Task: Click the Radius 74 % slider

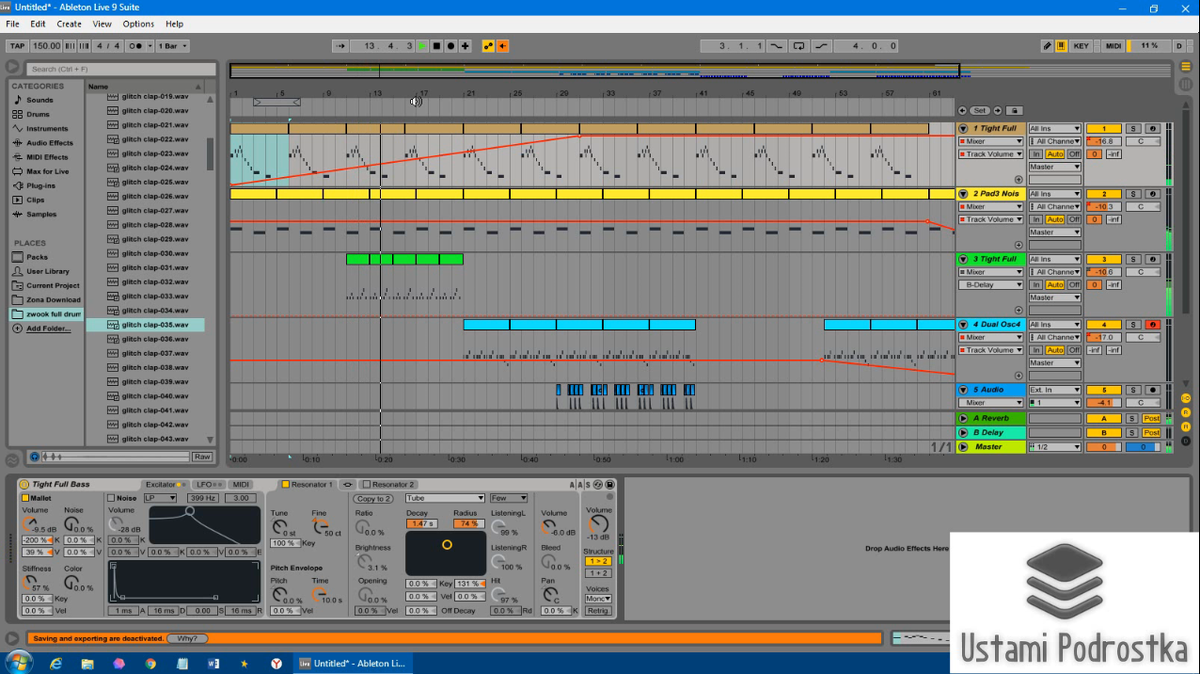Action: point(467,523)
